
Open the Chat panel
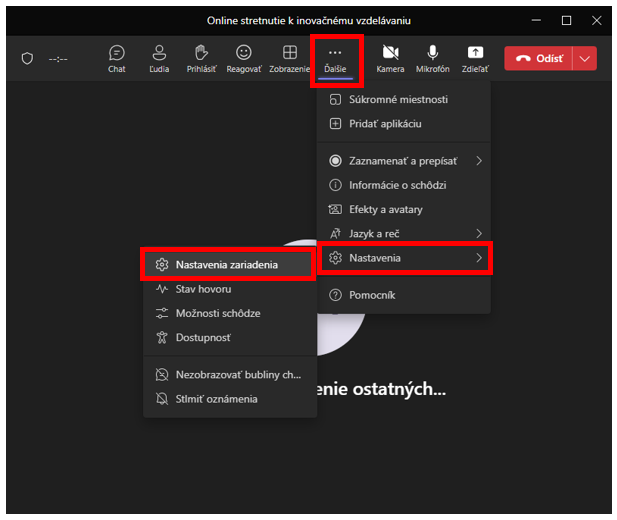116,59
